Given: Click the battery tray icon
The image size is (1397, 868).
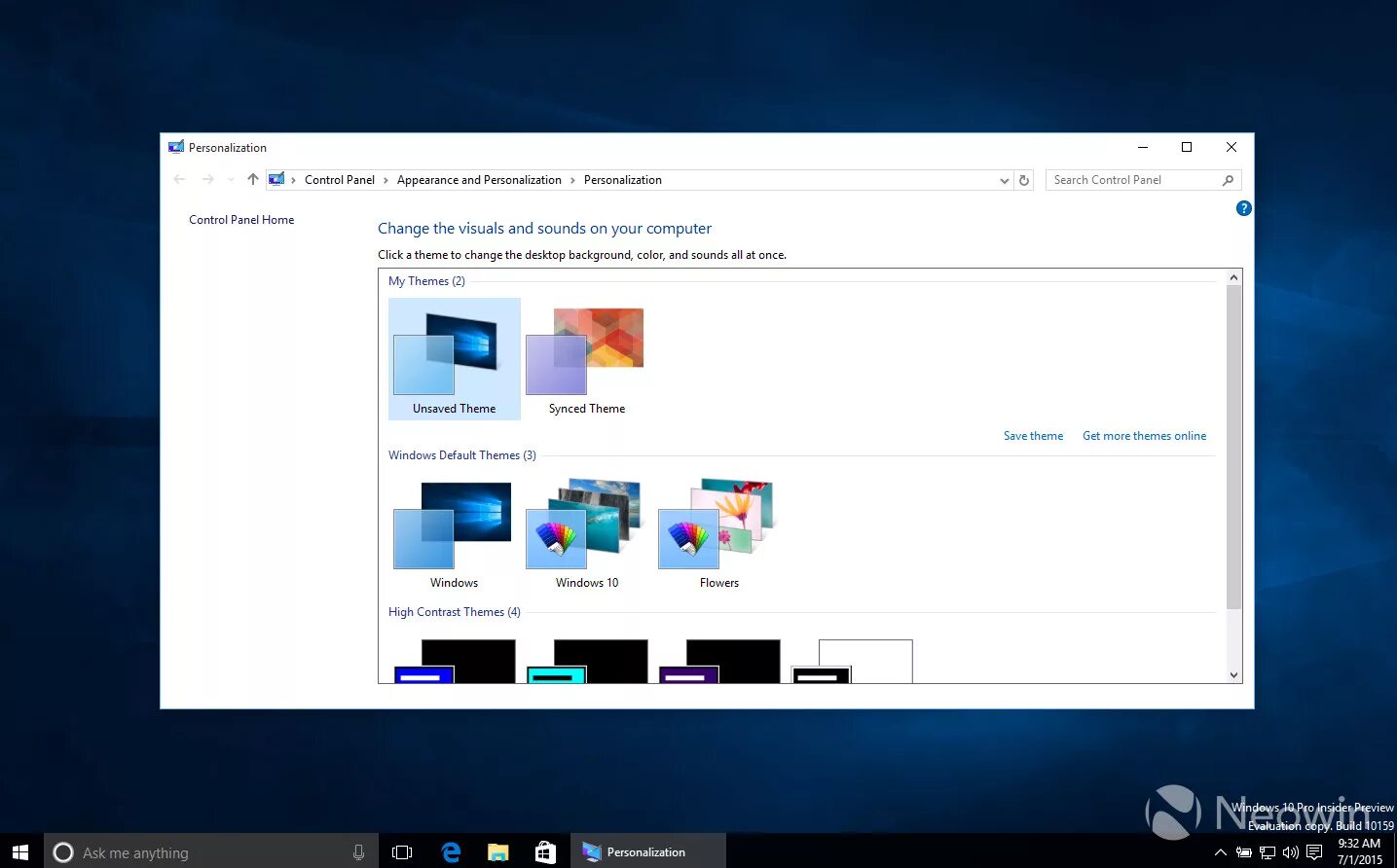Looking at the screenshot, I should click(x=1244, y=852).
